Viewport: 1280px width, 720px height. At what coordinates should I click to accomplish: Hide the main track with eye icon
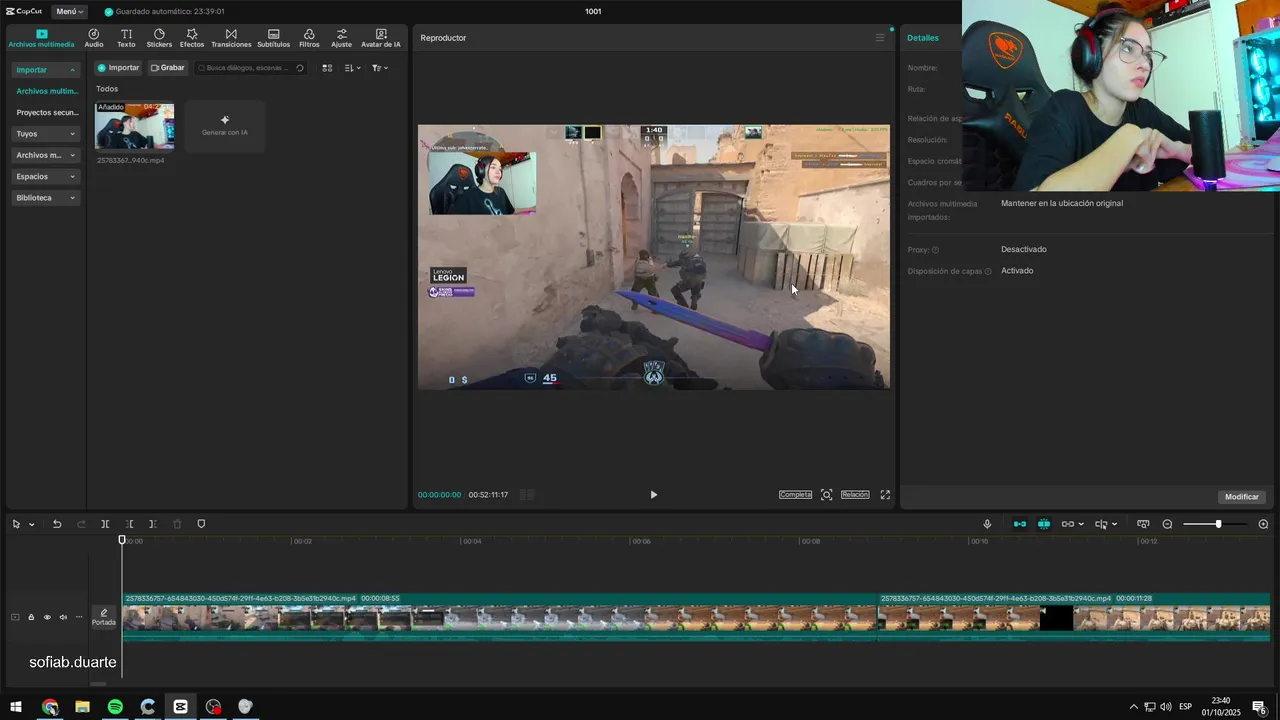(x=47, y=617)
